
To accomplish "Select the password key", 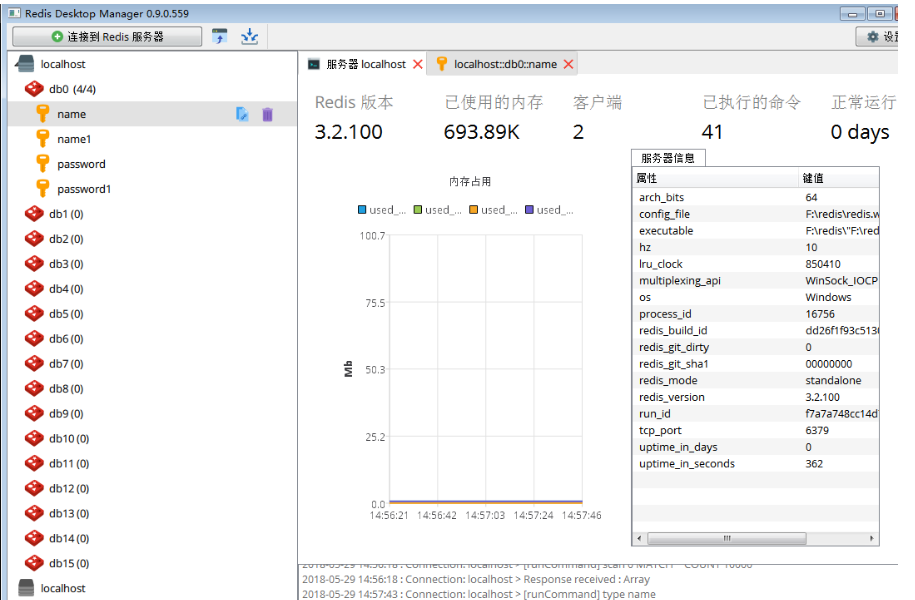I will click(81, 165).
